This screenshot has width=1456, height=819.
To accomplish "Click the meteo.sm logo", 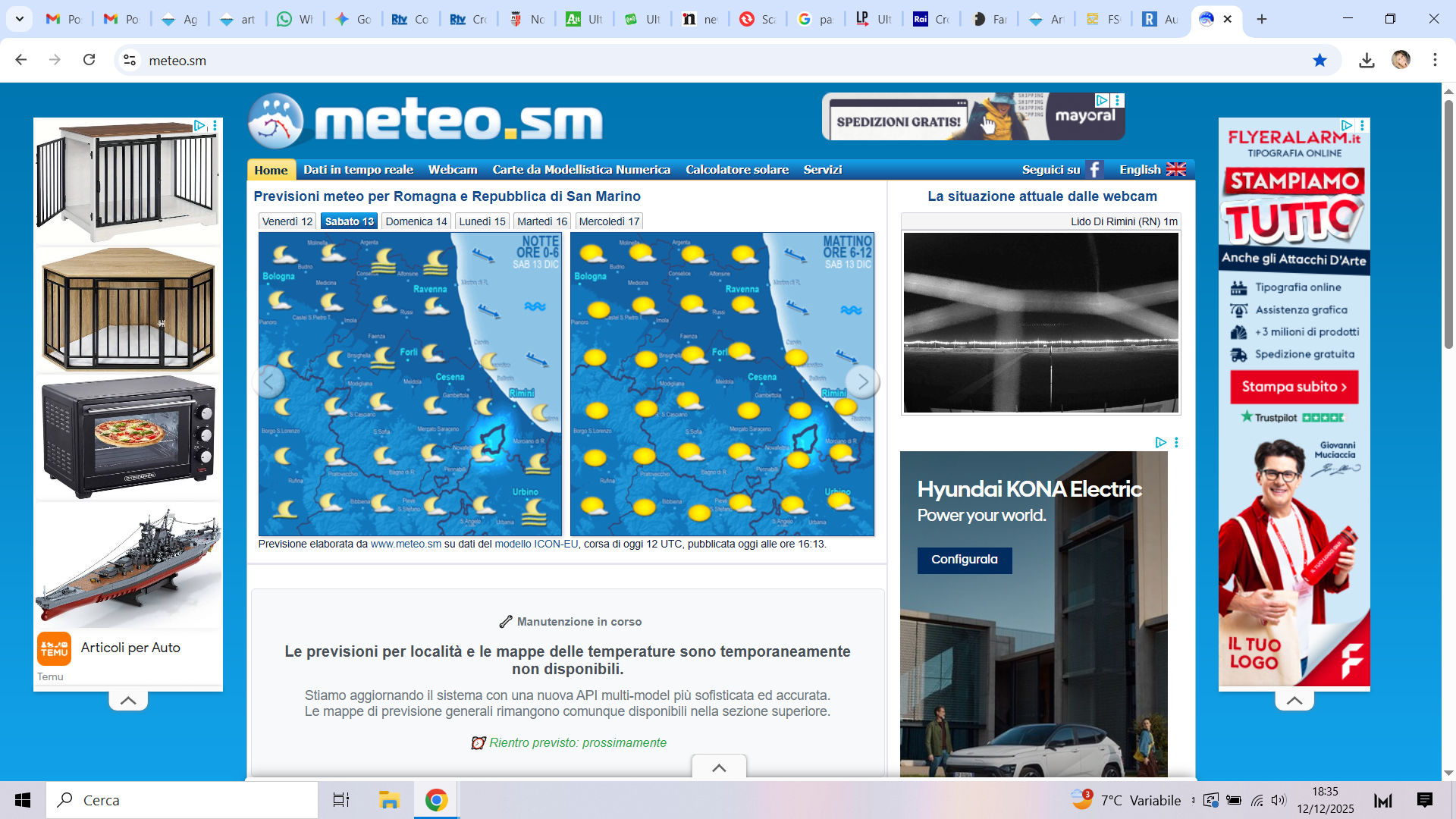I will coord(425,121).
